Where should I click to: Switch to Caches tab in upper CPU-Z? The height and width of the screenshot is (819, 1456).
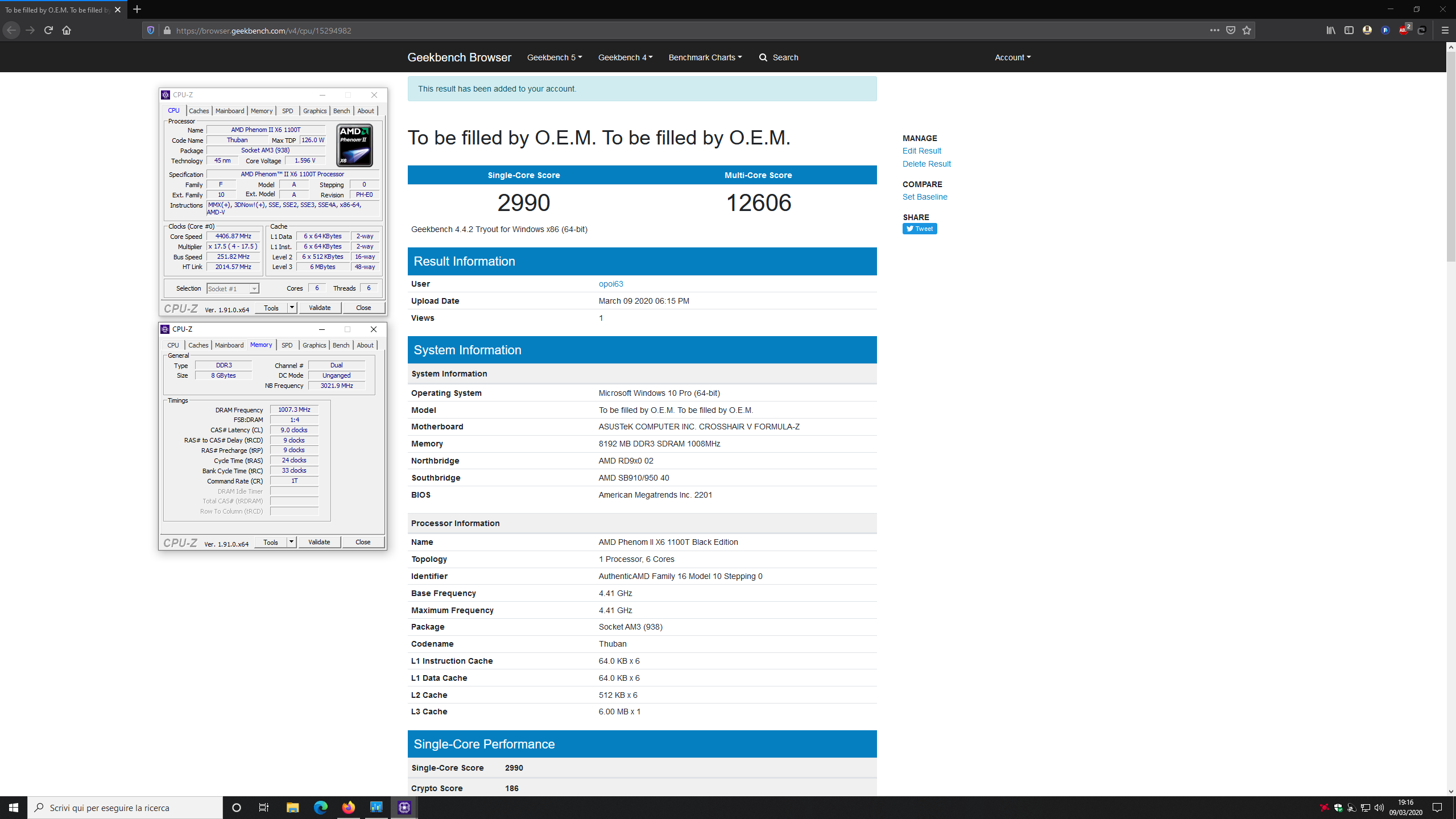(199, 111)
